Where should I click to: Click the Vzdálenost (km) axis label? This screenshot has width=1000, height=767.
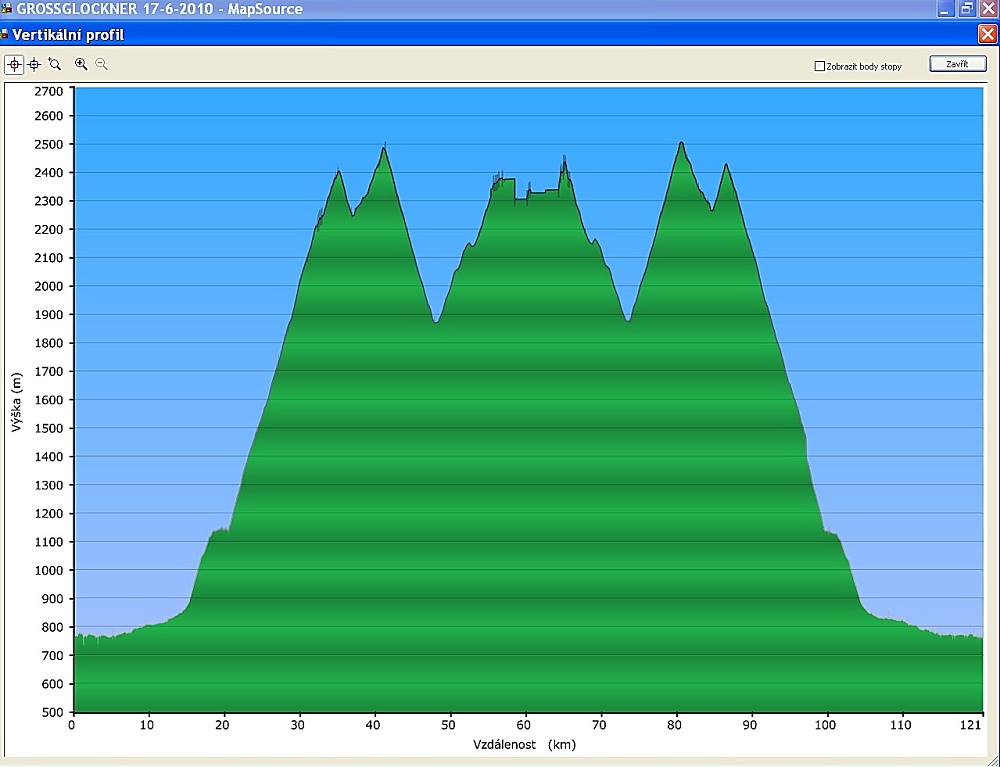coord(524,745)
